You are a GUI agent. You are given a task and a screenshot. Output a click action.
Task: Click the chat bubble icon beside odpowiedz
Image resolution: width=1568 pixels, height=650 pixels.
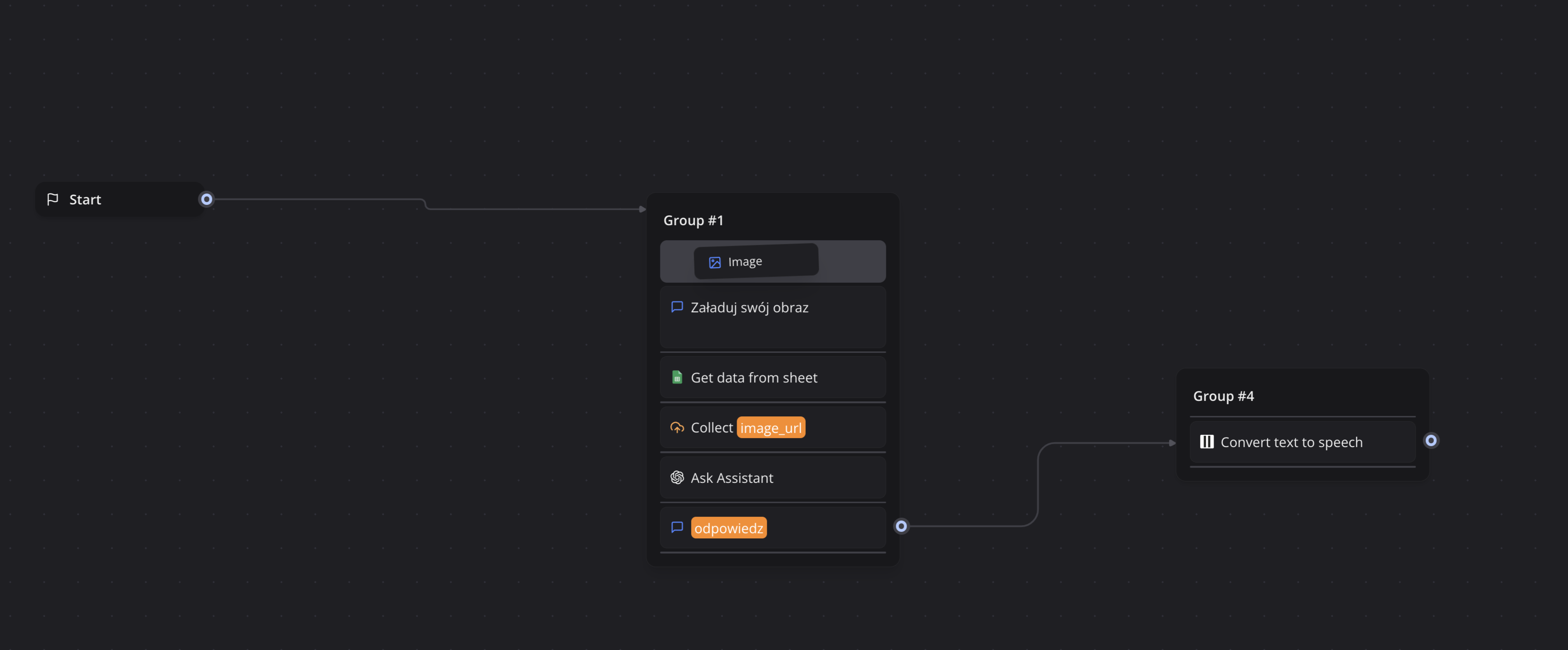pos(676,528)
